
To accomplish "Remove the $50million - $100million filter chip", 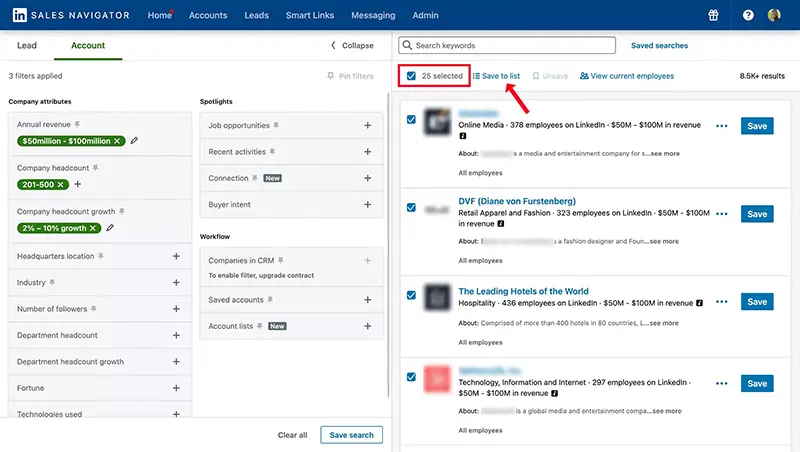I will point(117,141).
